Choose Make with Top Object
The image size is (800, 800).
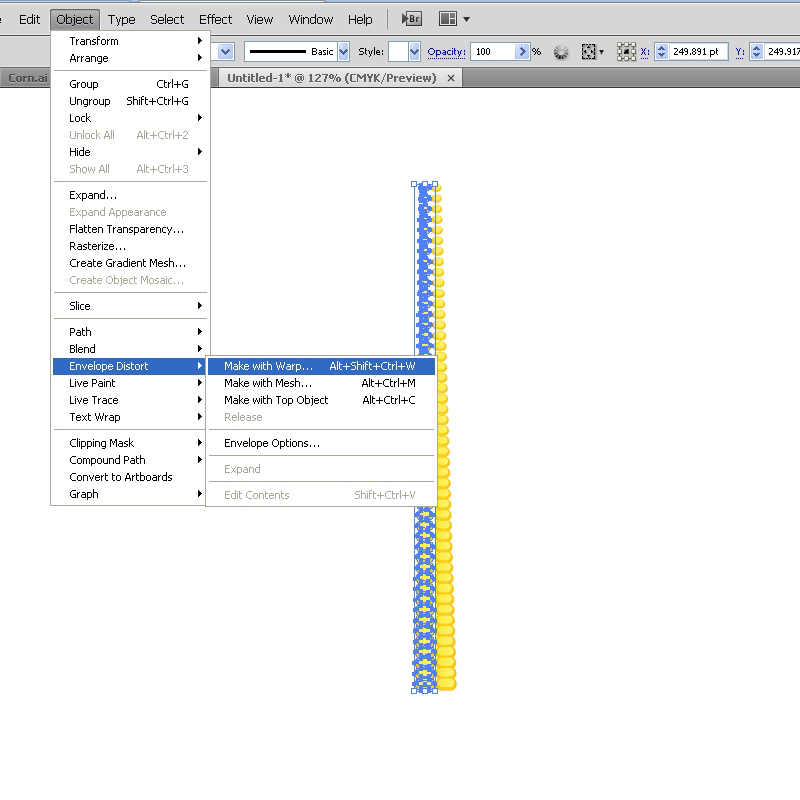click(x=321, y=400)
